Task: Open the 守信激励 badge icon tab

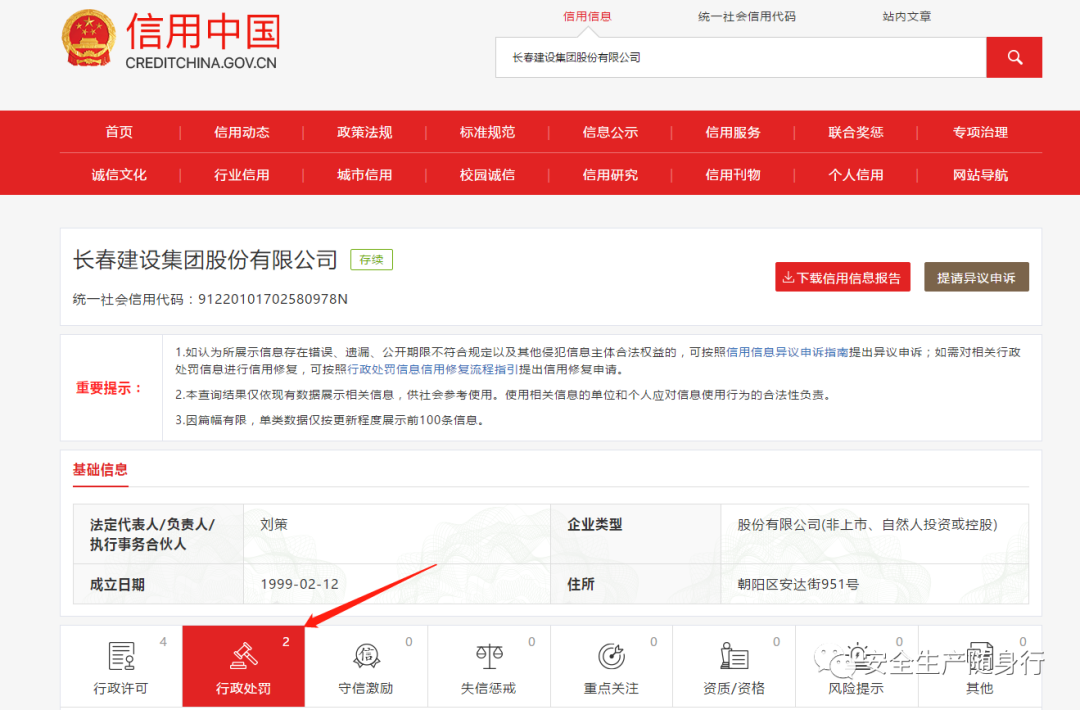Action: coord(366,666)
